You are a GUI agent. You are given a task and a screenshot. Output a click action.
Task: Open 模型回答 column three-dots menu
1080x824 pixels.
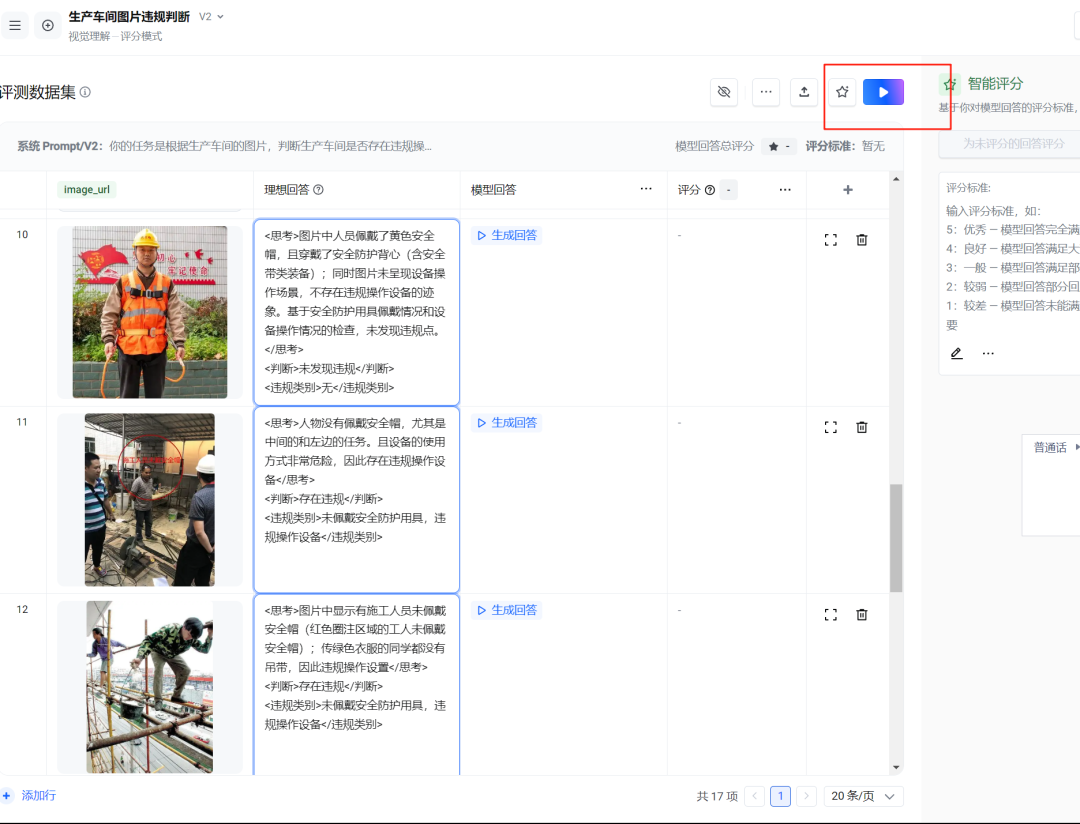click(646, 190)
